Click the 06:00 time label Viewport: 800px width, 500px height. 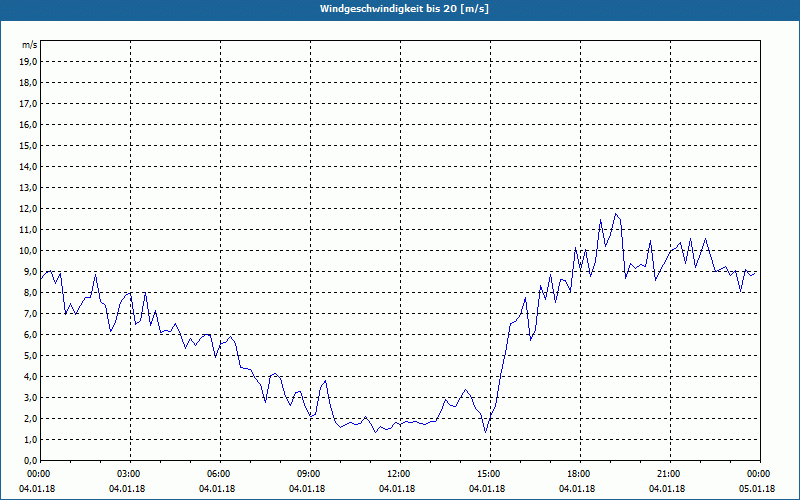[x=217, y=474]
